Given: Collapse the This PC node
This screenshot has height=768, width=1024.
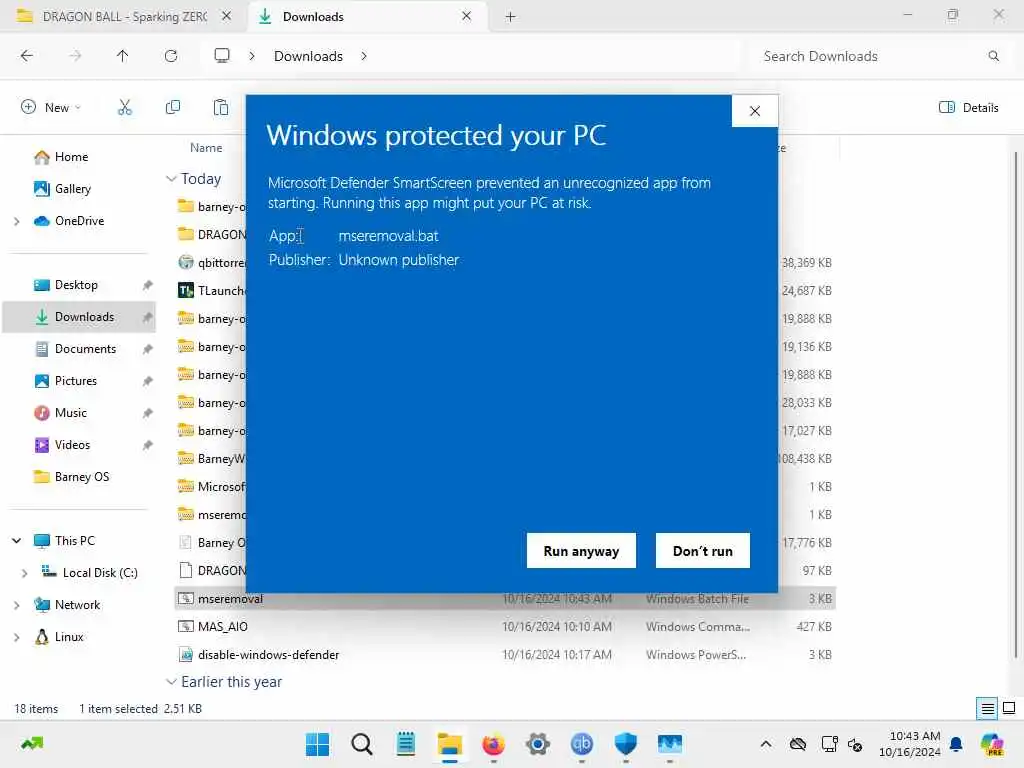Looking at the screenshot, I should [17, 541].
